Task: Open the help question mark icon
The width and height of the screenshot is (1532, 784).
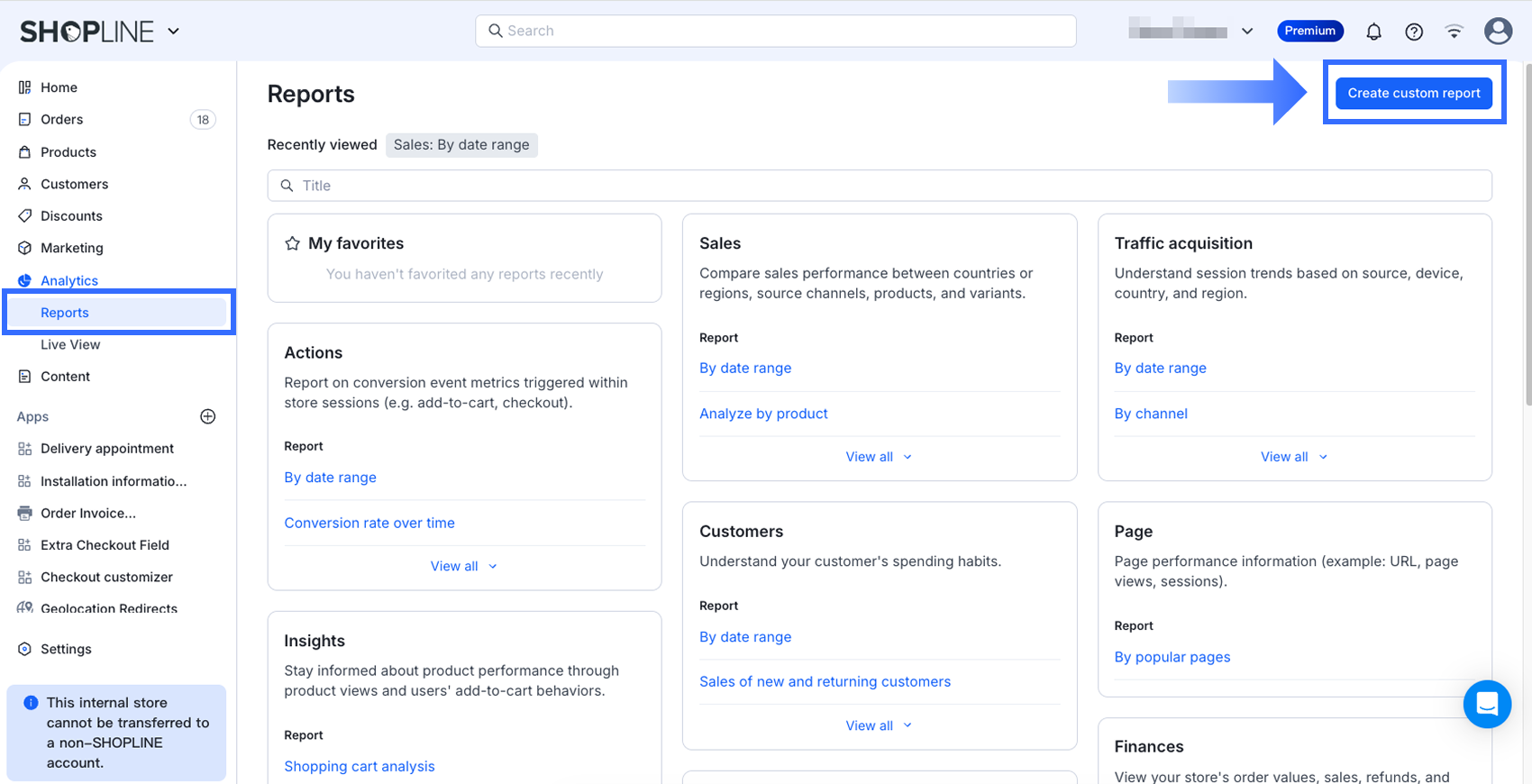Action: [x=1414, y=32]
